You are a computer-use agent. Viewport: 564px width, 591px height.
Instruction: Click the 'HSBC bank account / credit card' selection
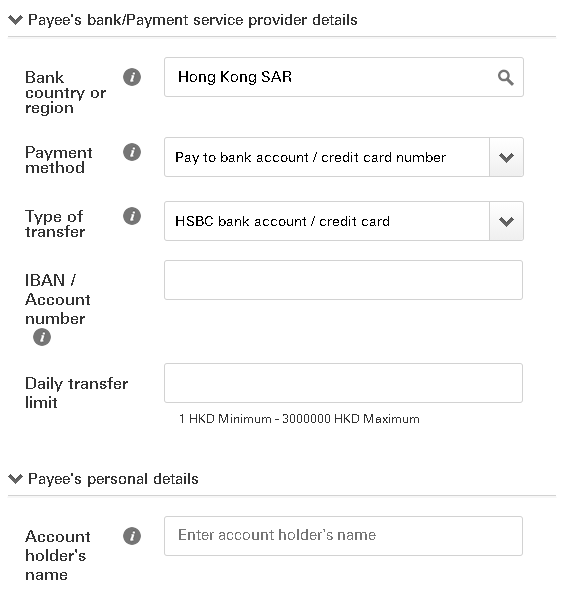pyautogui.click(x=344, y=221)
